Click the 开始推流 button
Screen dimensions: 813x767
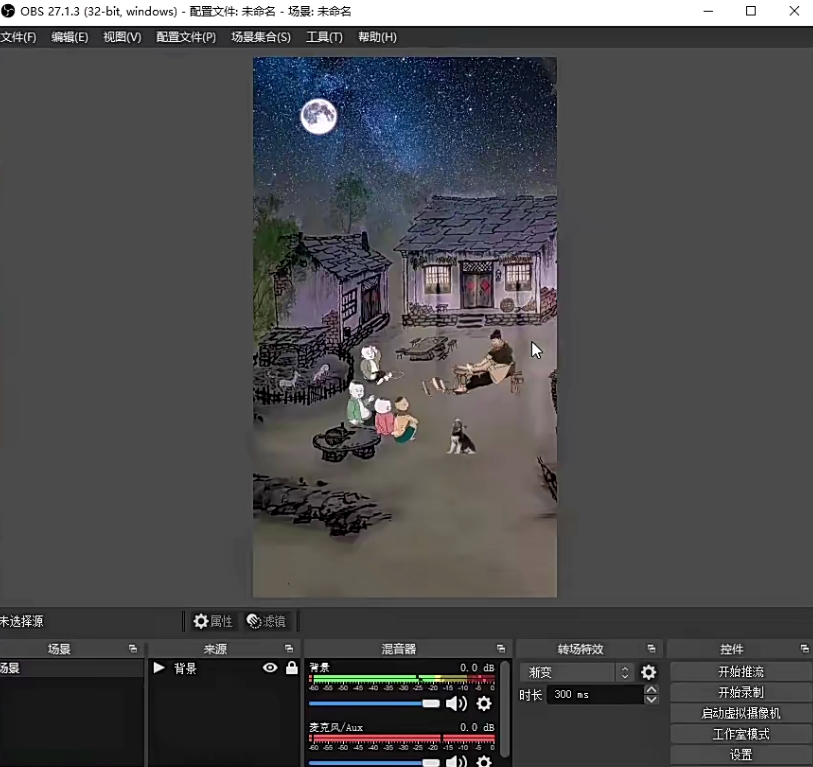pyautogui.click(x=740, y=672)
